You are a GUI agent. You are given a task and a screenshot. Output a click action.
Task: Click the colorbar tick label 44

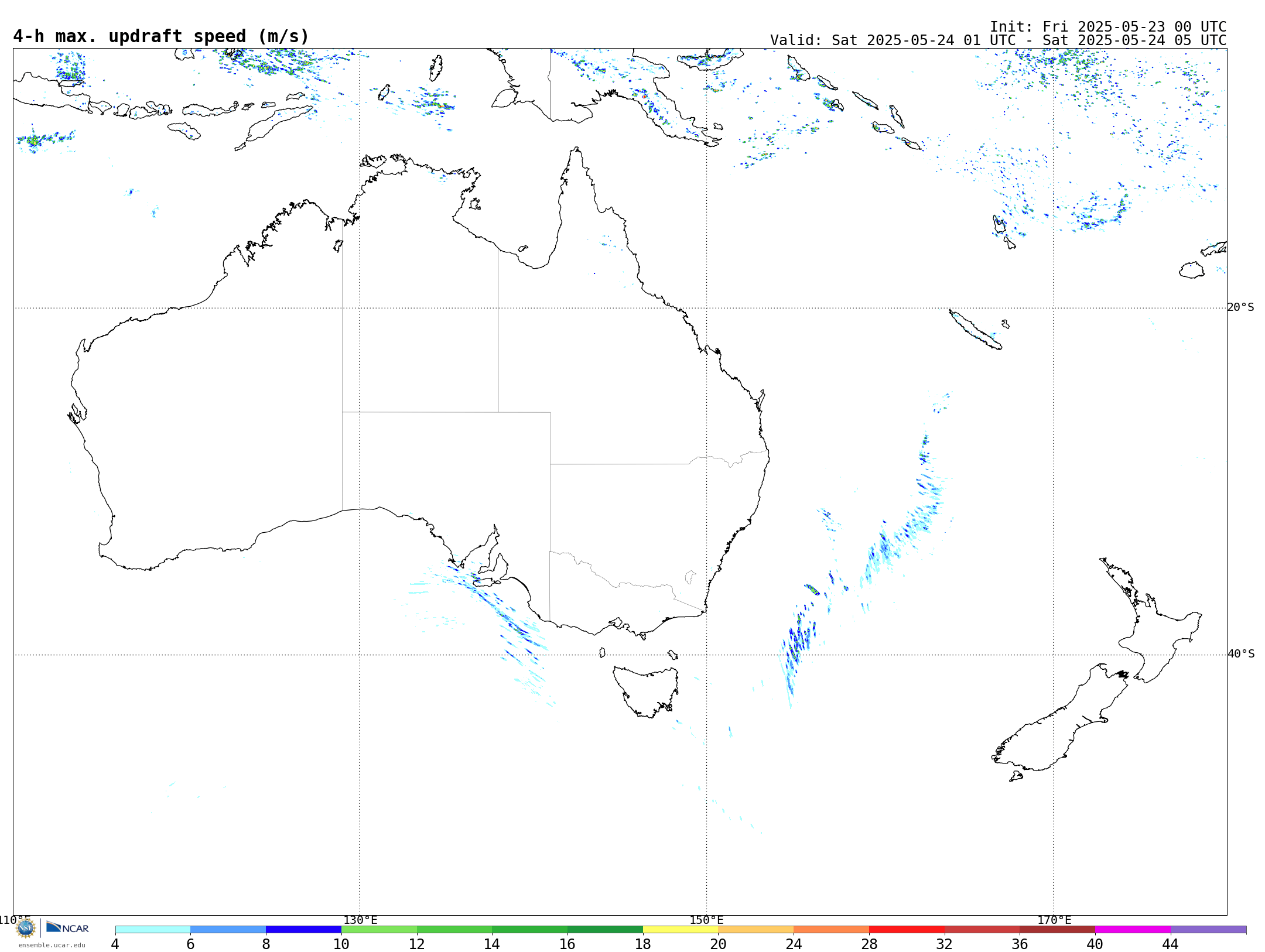1171,944
